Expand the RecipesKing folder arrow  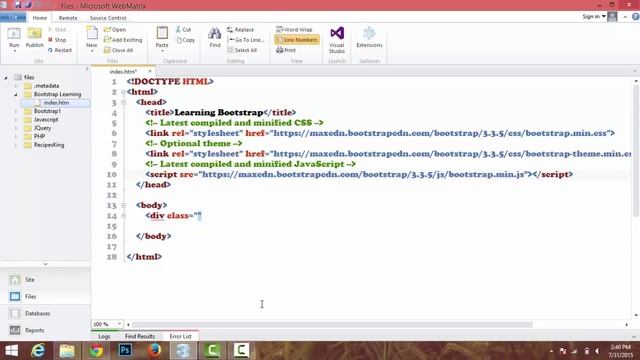(16, 145)
